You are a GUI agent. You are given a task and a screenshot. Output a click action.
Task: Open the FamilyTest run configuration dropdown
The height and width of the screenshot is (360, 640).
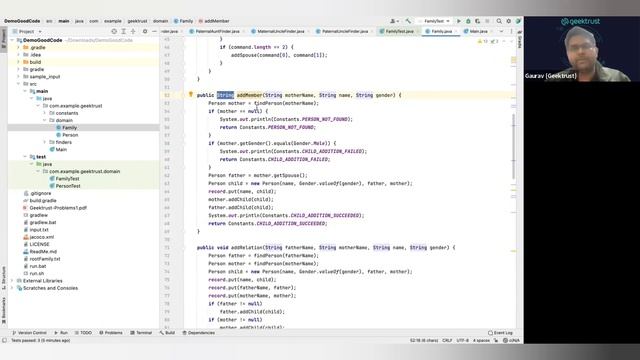click(434, 21)
